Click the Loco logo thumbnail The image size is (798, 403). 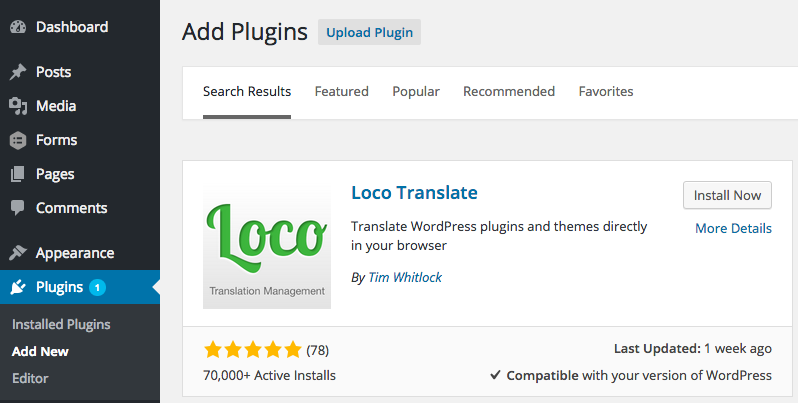pos(267,246)
